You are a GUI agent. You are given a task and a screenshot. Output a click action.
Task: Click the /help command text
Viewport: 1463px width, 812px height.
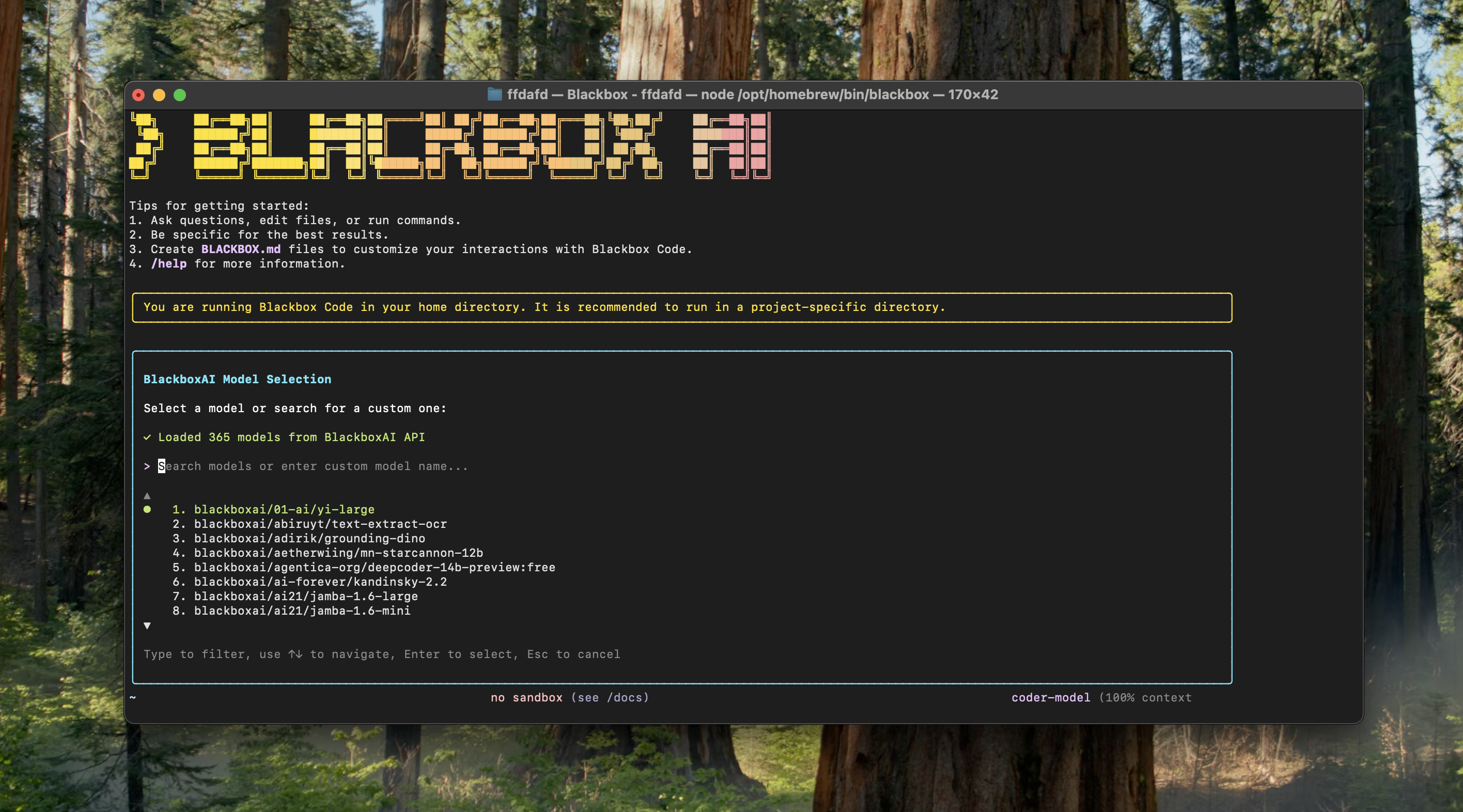pyautogui.click(x=169, y=263)
